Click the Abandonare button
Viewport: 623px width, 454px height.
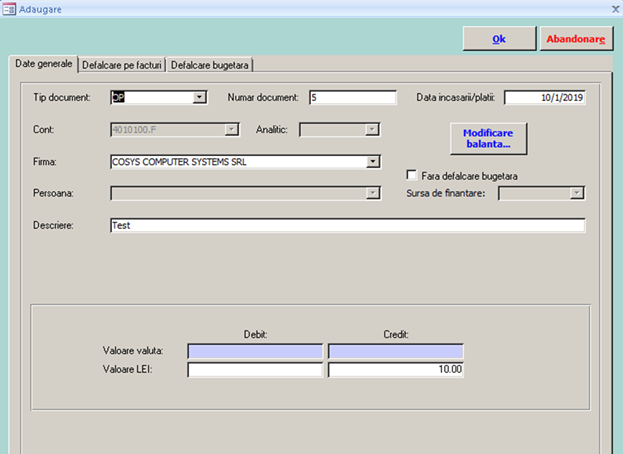(577, 39)
